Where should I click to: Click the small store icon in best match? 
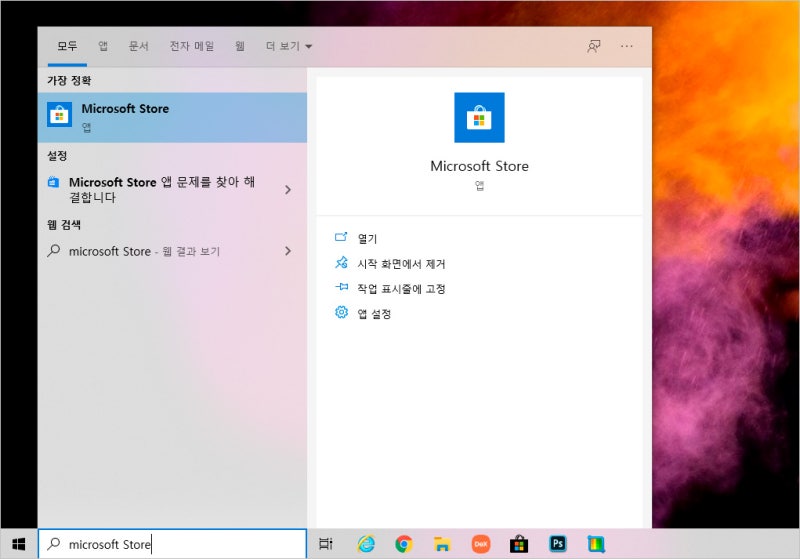(59, 115)
